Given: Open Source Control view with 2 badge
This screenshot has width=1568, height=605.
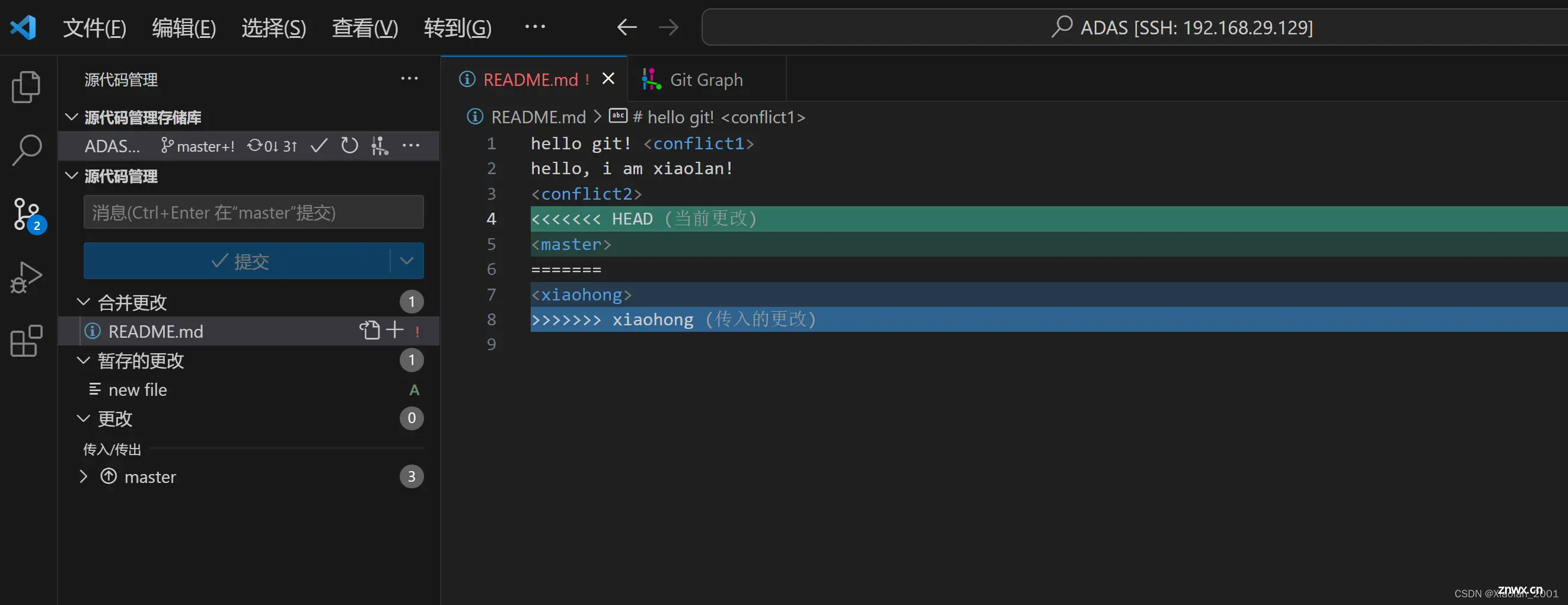Looking at the screenshot, I should (x=28, y=215).
